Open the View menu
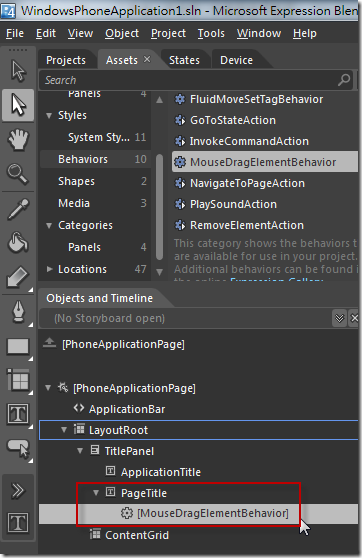 [80, 33]
